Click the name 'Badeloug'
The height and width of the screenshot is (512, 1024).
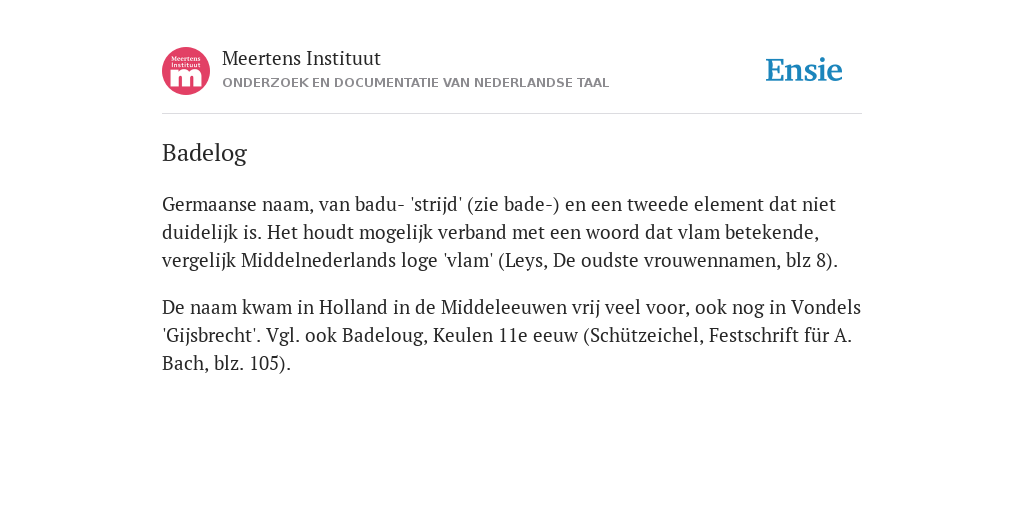(385, 335)
